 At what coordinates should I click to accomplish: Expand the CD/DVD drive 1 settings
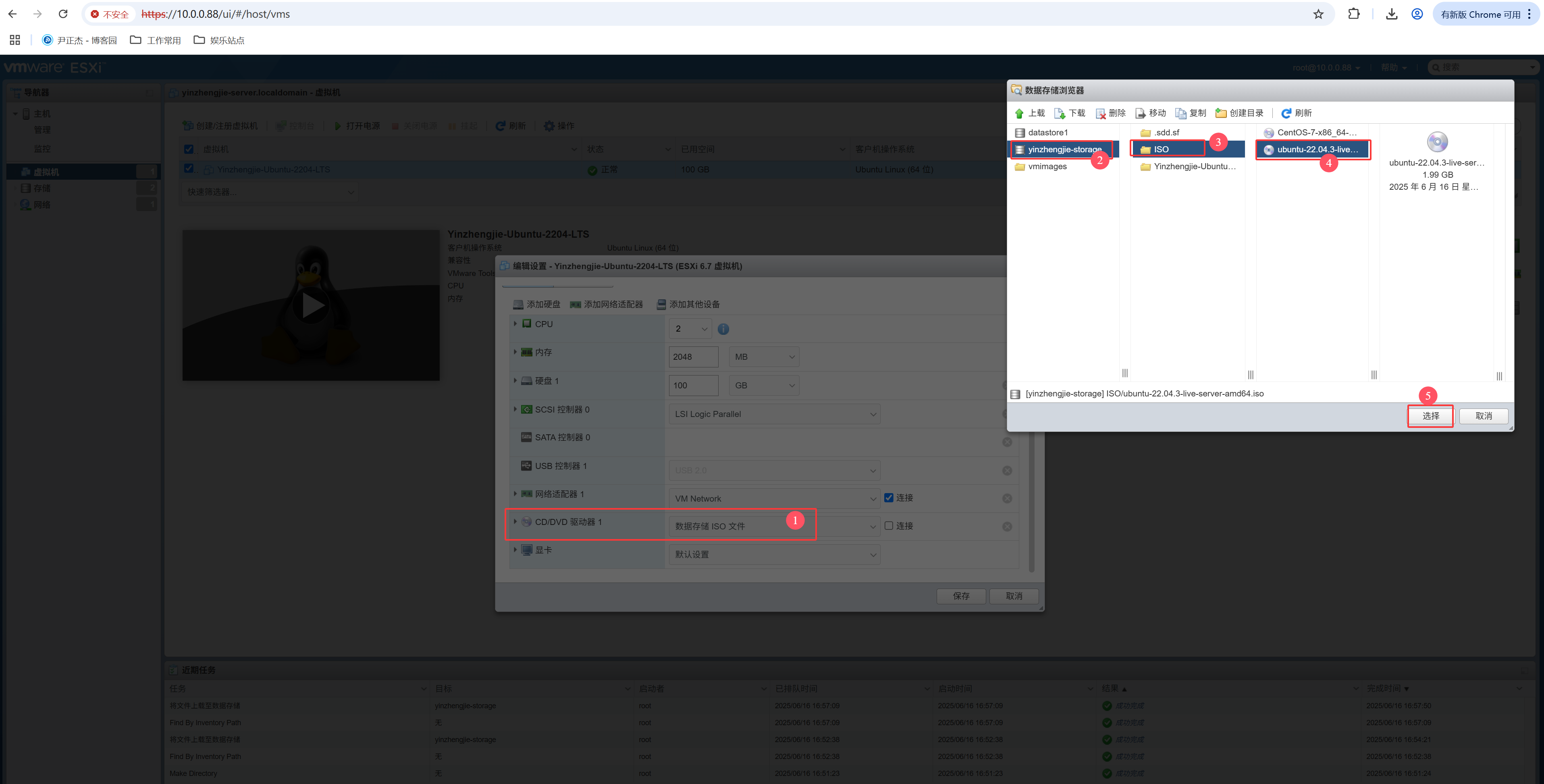tap(515, 522)
